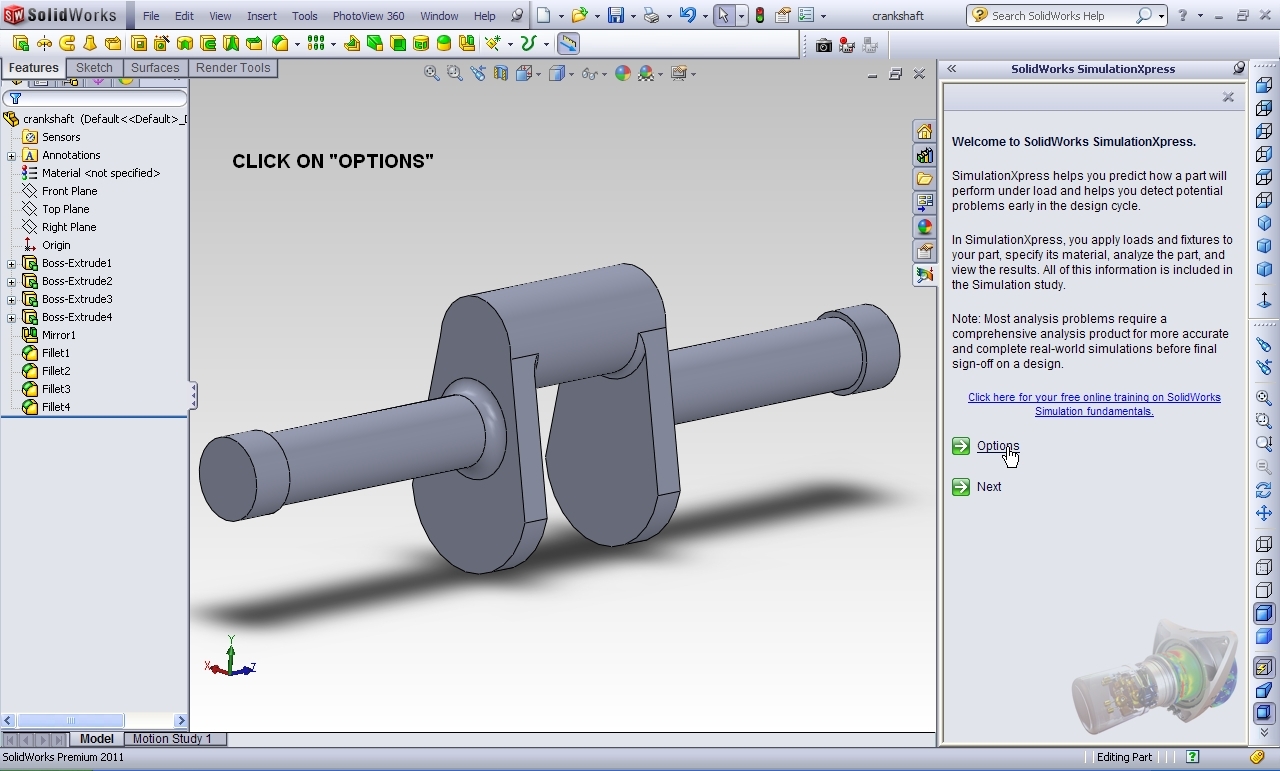Click the Print icon

click(x=651, y=16)
